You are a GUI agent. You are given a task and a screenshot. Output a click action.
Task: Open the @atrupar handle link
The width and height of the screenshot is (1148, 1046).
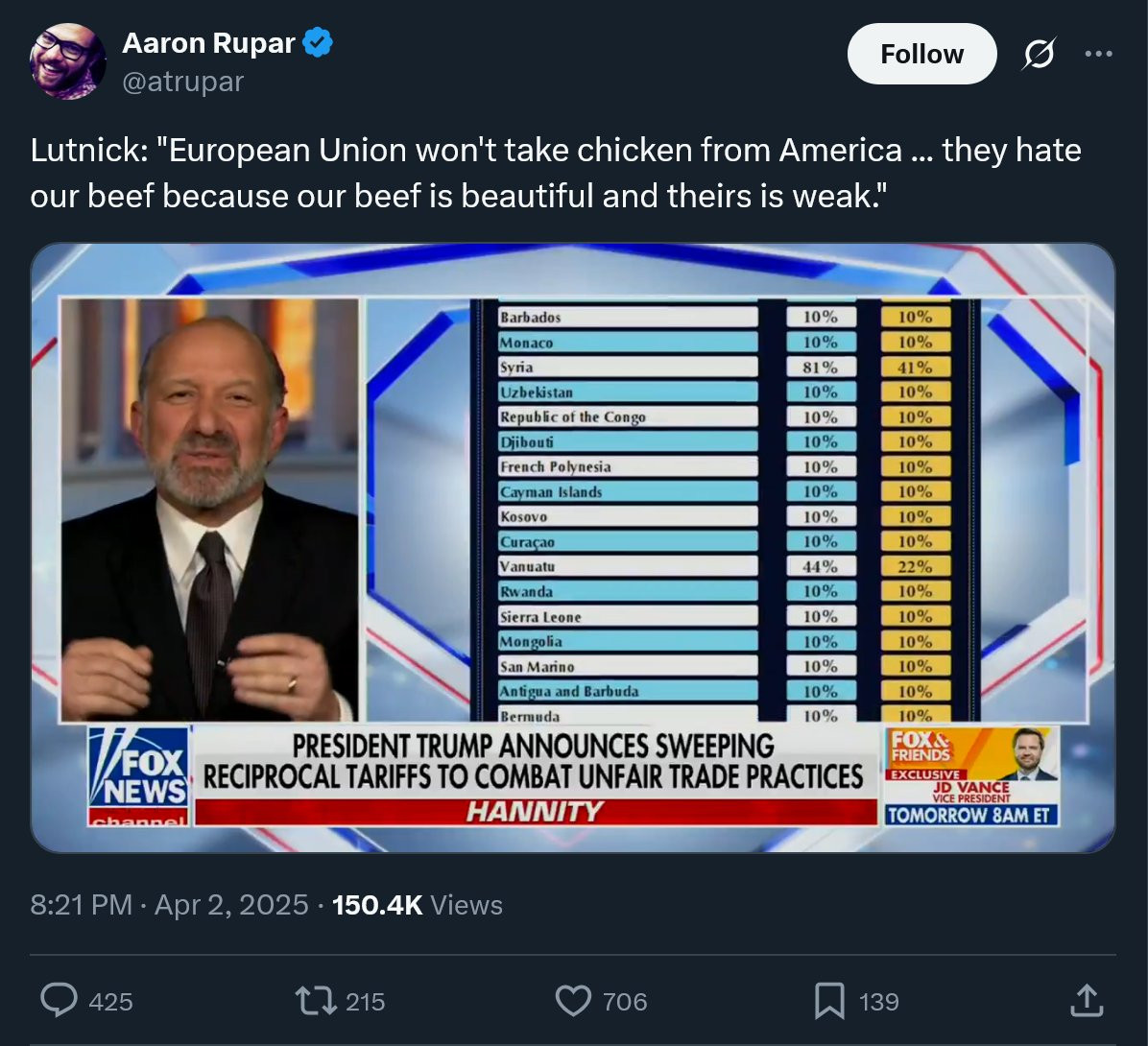click(x=182, y=82)
